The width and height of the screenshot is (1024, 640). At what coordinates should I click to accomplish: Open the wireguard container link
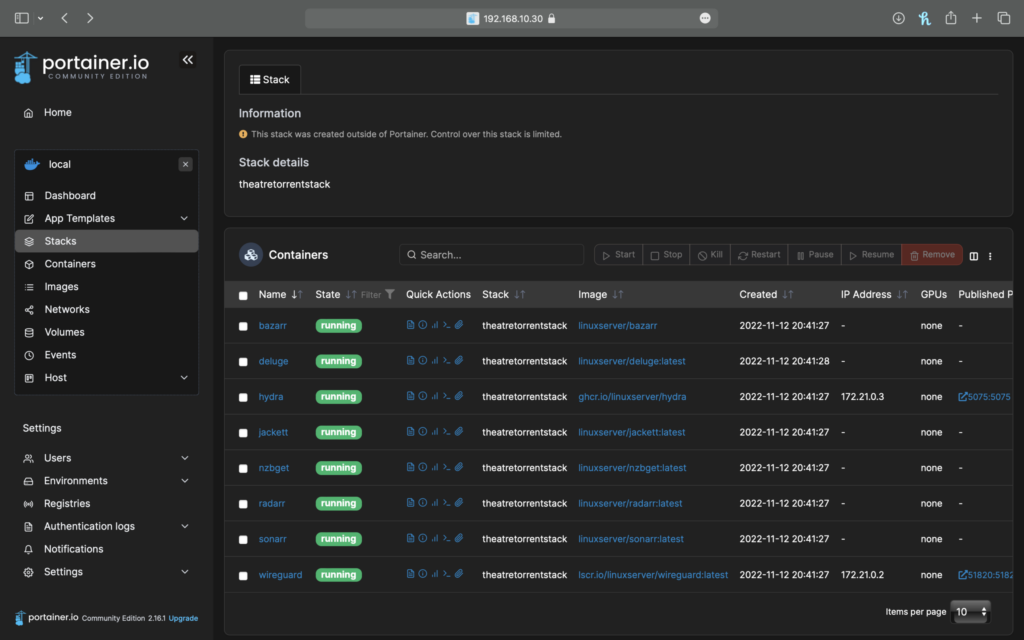pos(280,575)
